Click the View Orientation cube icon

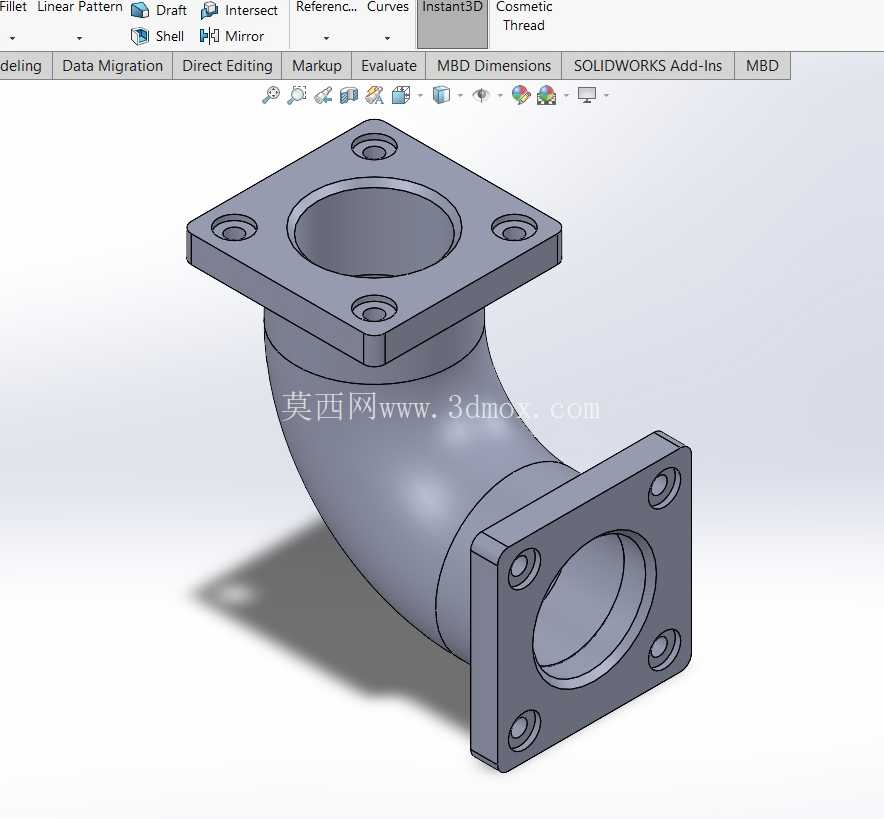(401, 95)
